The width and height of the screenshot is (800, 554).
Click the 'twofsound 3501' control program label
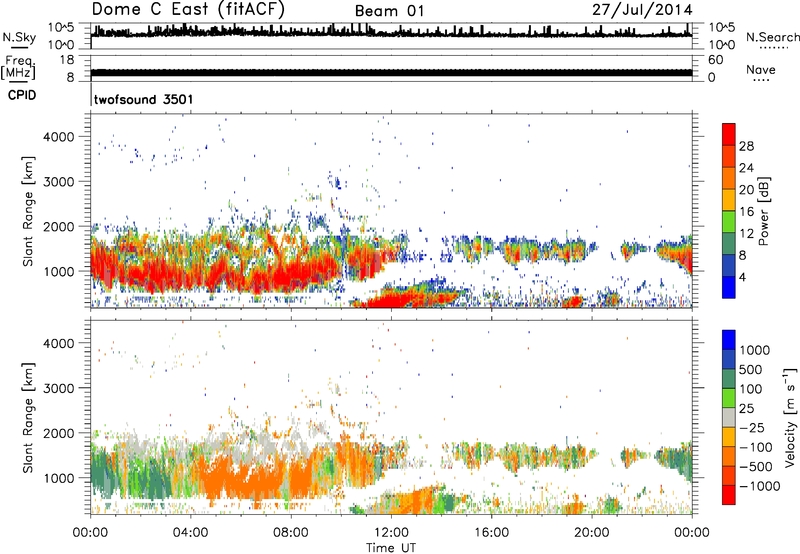[143, 99]
